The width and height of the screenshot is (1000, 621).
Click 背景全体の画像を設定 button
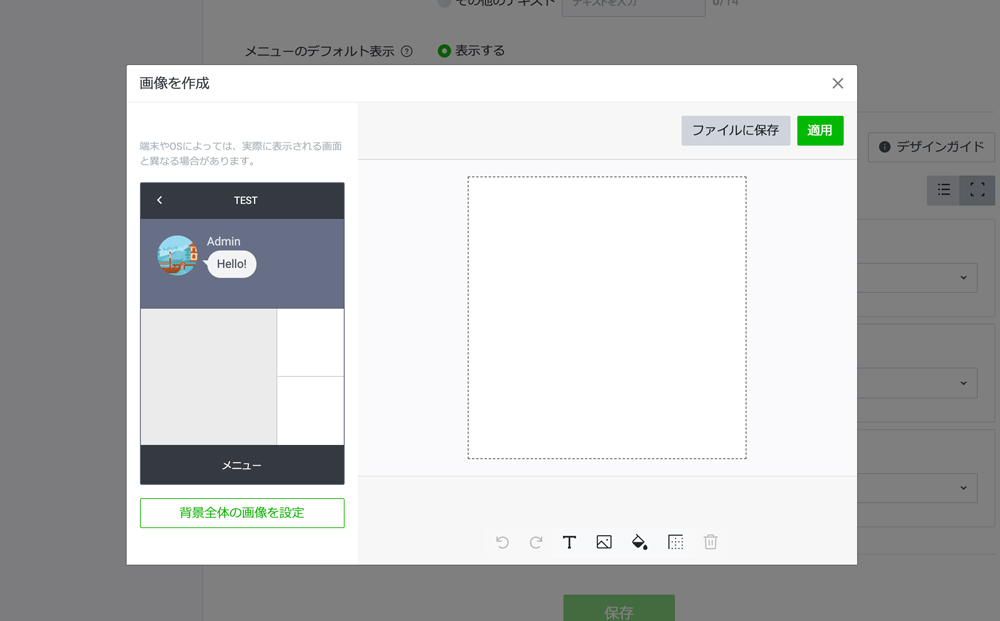coord(242,513)
